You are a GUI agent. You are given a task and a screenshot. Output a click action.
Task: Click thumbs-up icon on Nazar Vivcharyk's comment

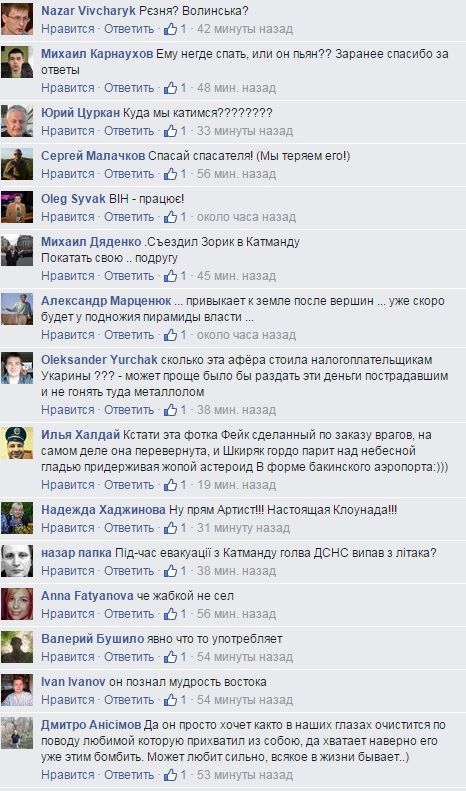point(170,29)
